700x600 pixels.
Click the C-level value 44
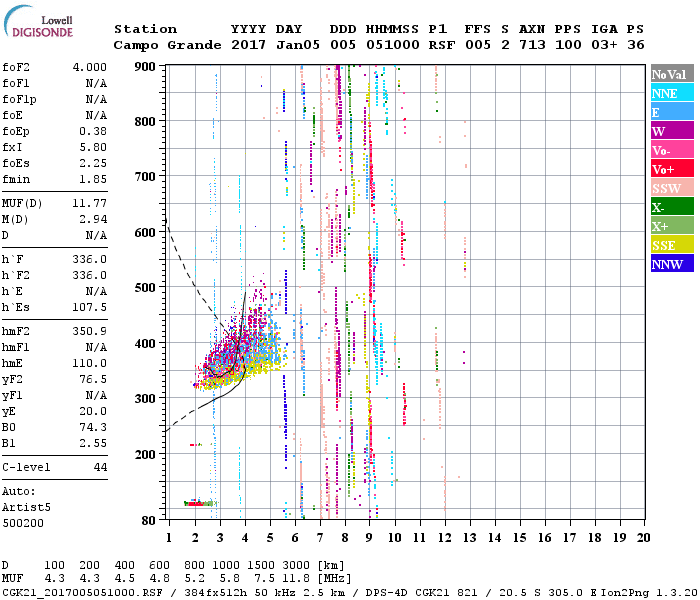tap(100, 467)
